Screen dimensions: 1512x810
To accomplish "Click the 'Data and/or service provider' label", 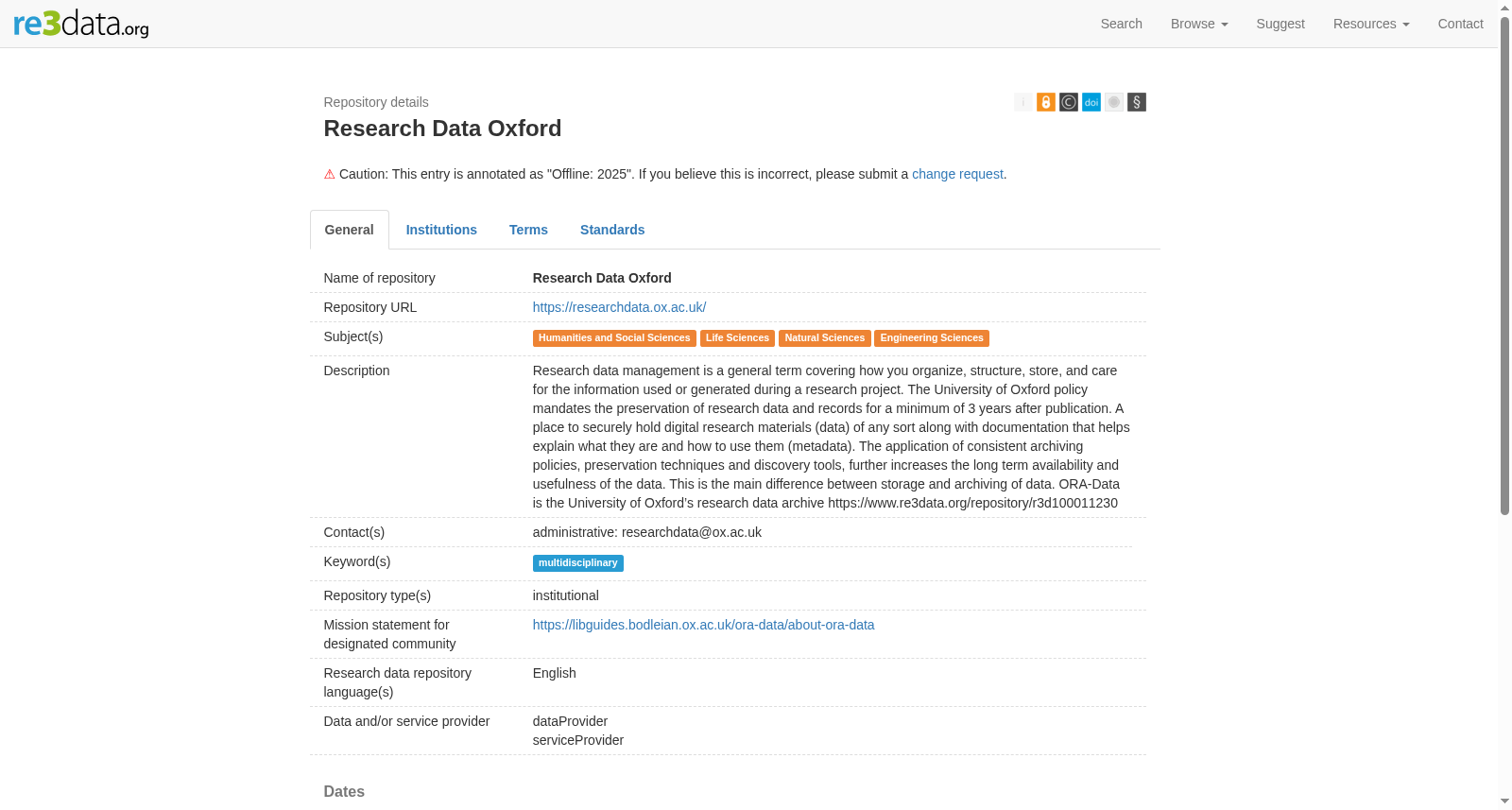I will click(407, 721).
